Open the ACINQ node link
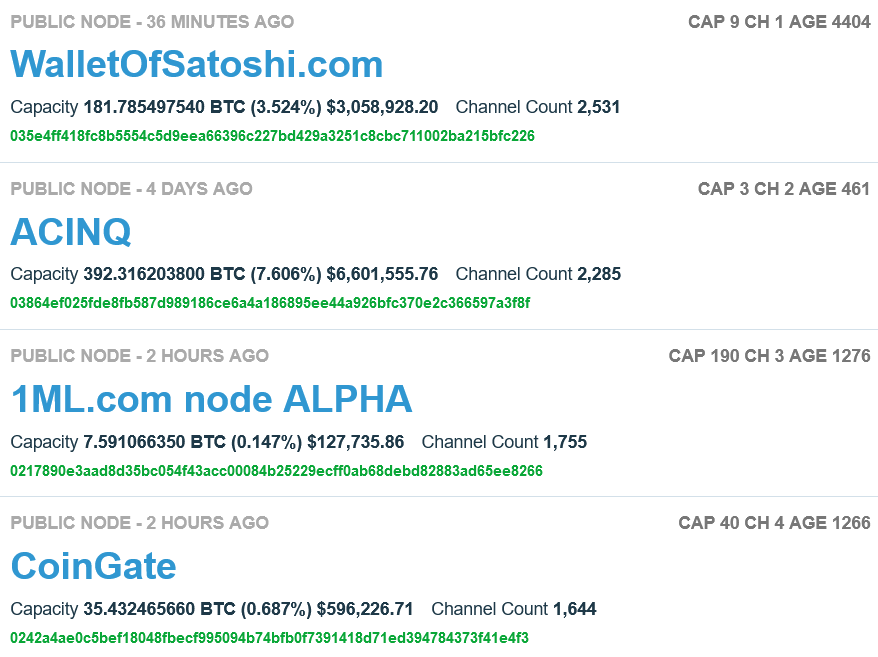 pyautogui.click(x=71, y=232)
